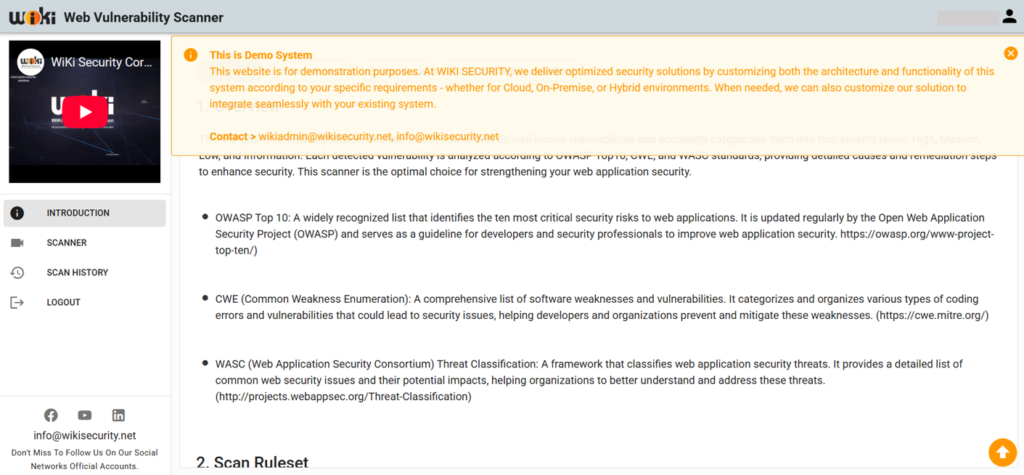Log out using the Logout item
This screenshot has width=1024, height=475.
[x=63, y=302]
